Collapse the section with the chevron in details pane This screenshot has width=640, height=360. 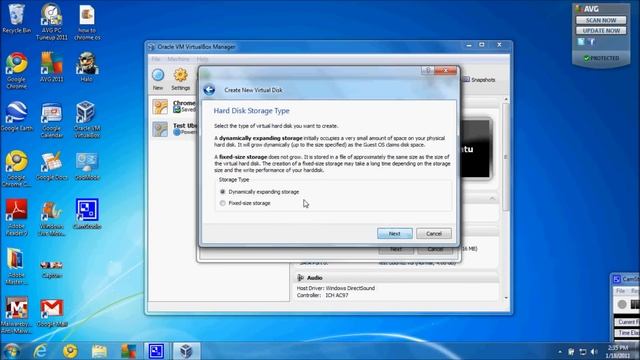[492, 198]
